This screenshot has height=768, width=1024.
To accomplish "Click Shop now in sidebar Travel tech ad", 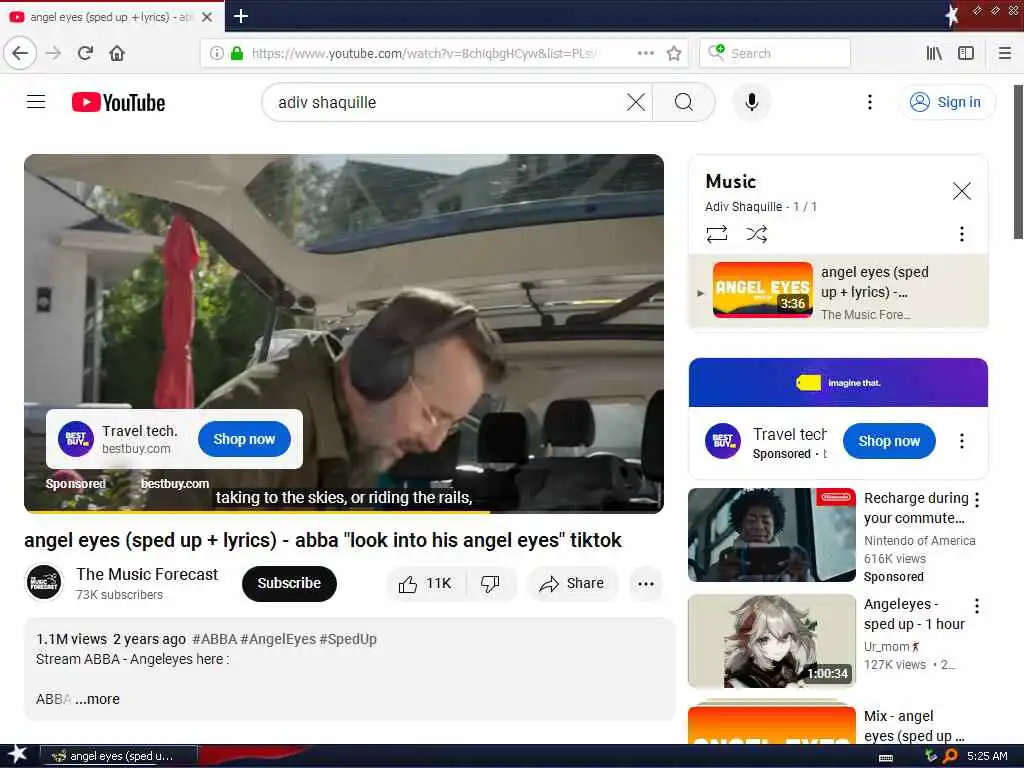I will (889, 441).
